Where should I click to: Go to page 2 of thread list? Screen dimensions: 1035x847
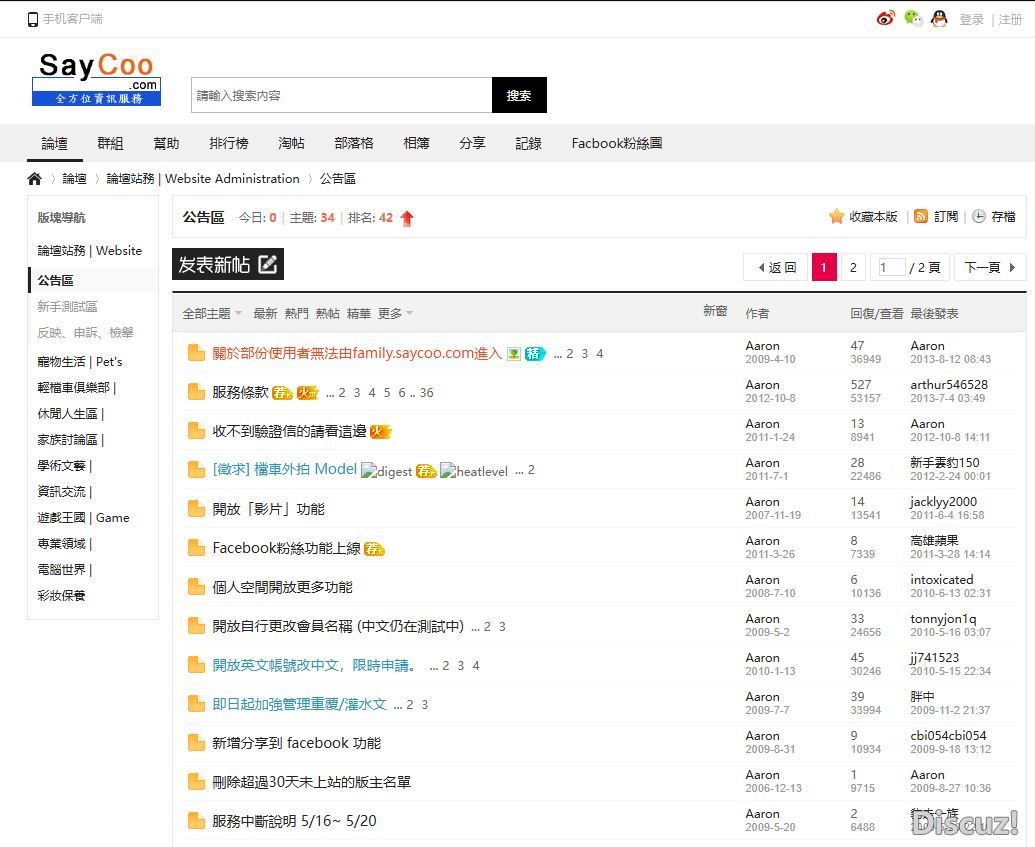[x=852, y=267]
